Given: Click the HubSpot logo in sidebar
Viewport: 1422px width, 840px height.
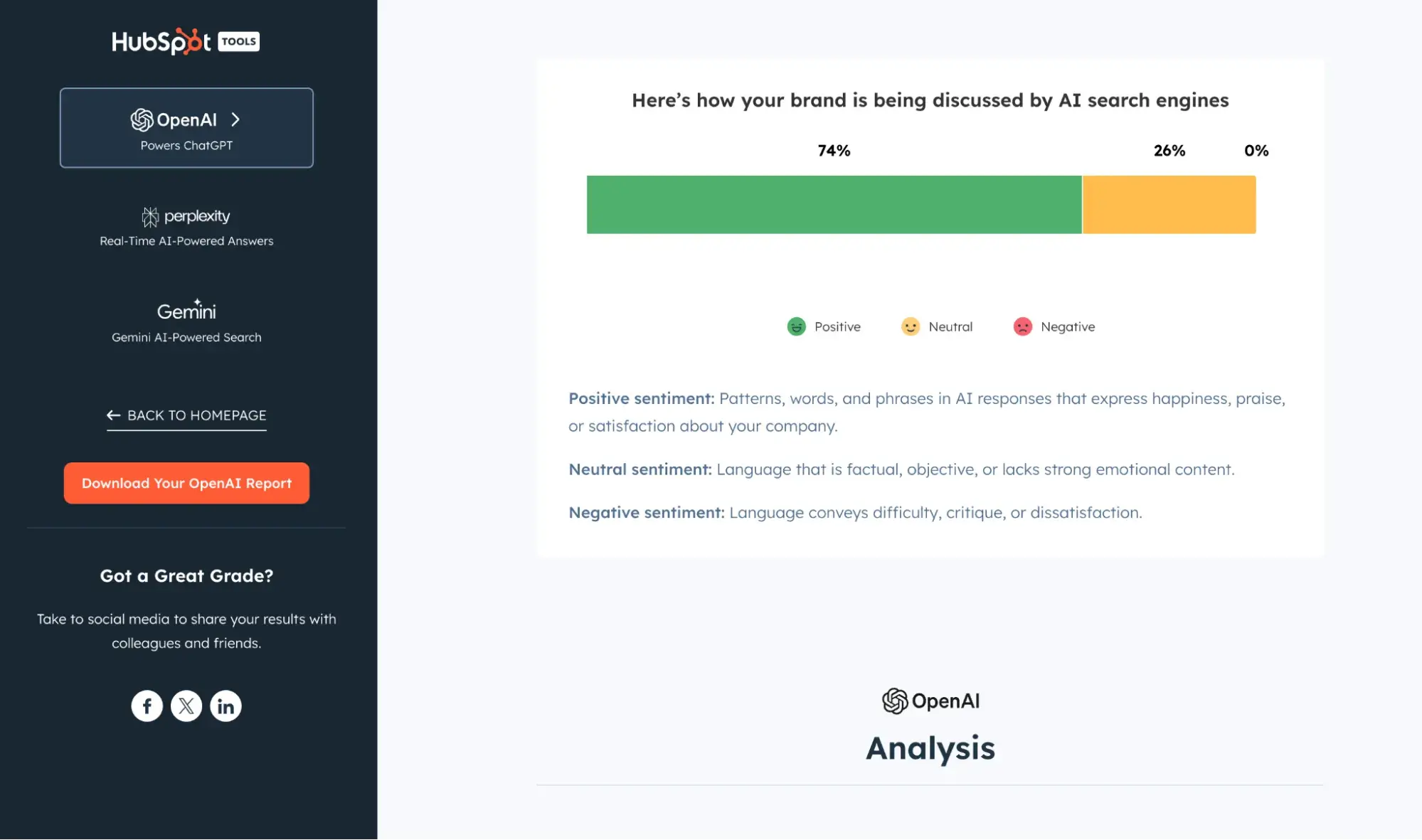Looking at the screenshot, I should [x=161, y=41].
